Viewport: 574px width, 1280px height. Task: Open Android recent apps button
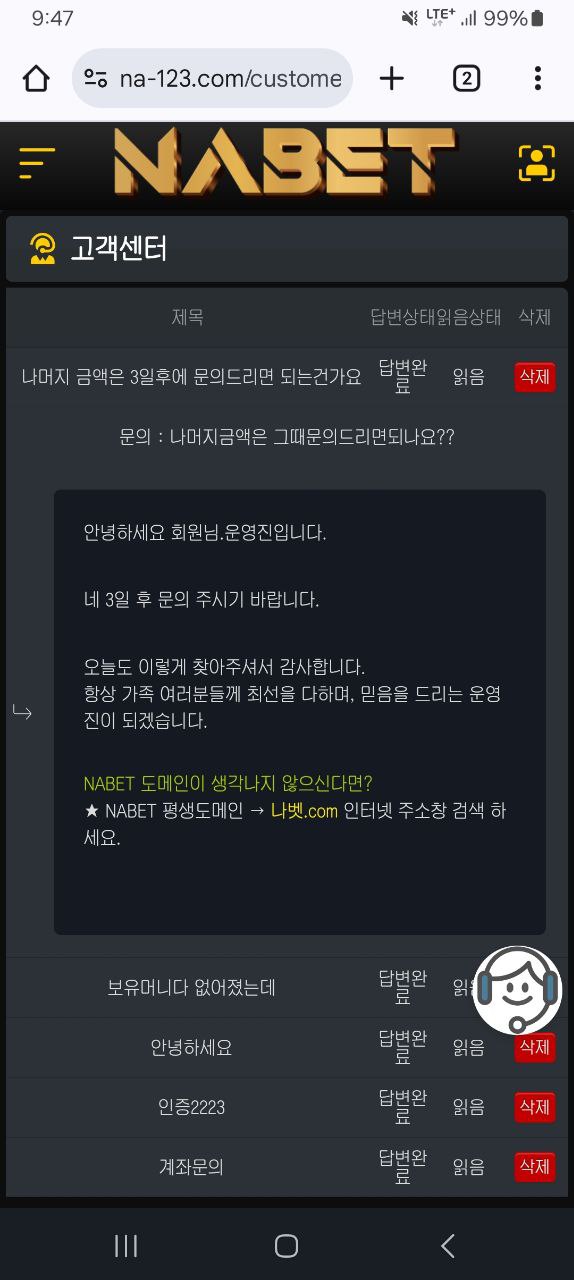(x=126, y=1245)
